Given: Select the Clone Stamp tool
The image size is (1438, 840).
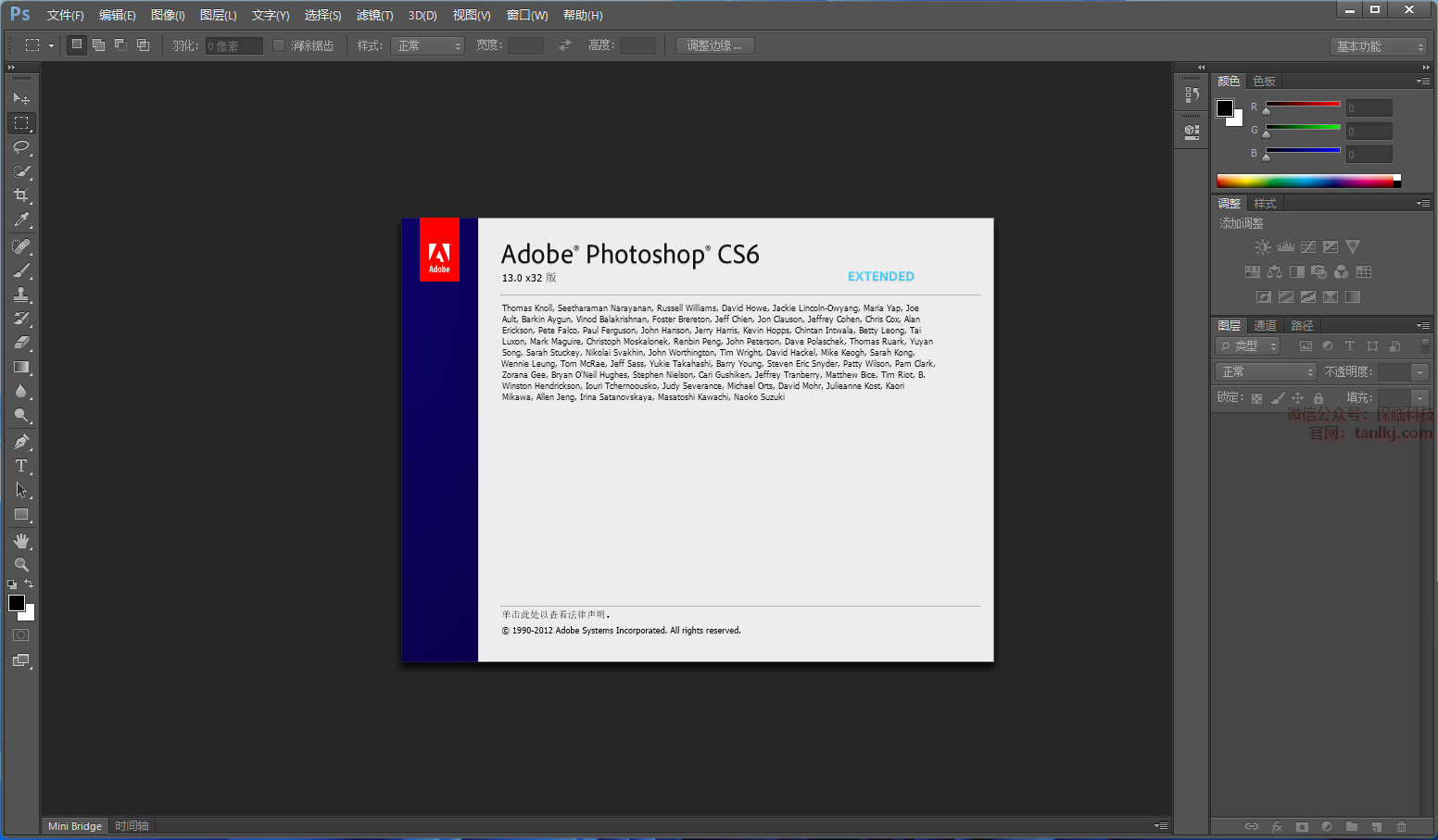Looking at the screenshot, I should (x=21, y=295).
